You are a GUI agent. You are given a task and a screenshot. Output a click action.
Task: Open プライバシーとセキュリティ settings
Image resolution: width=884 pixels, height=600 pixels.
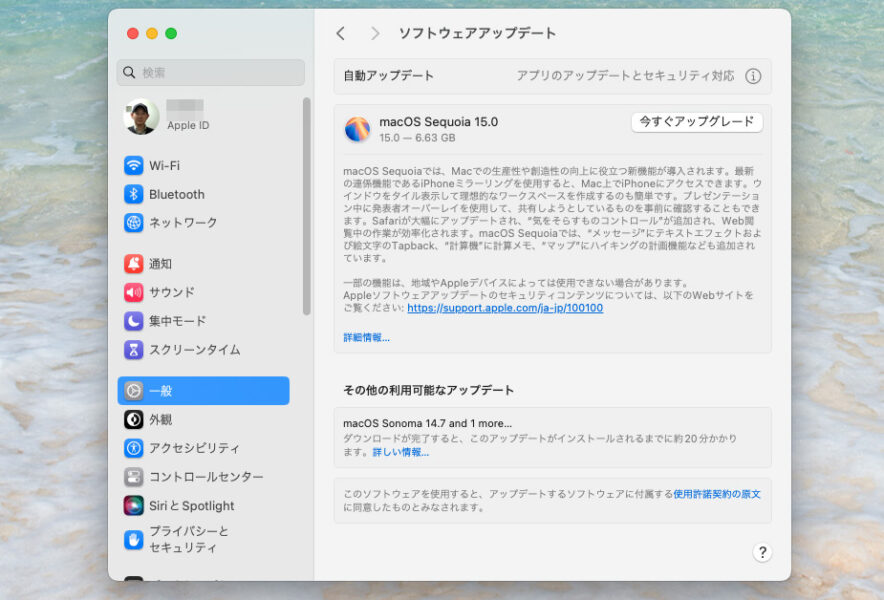coord(204,540)
